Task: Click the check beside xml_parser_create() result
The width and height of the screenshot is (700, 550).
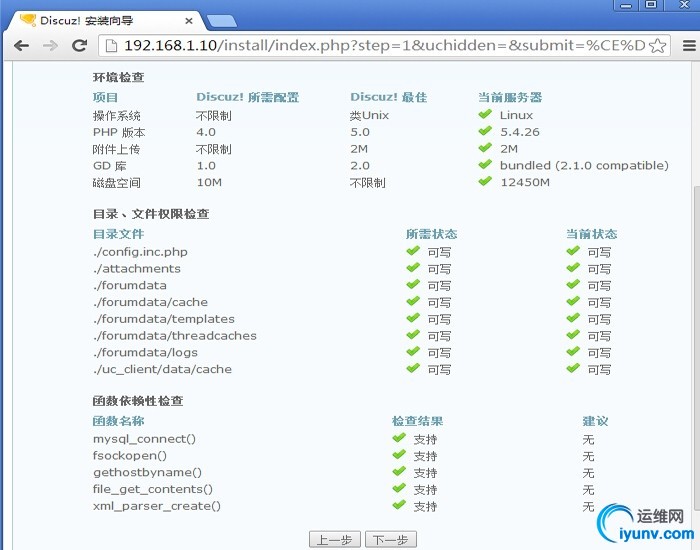Action: tap(399, 505)
